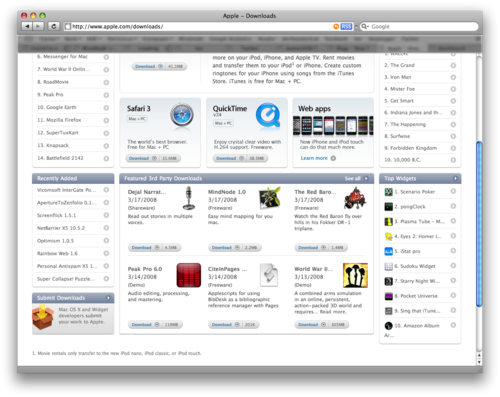Click the MindNode 1.0 app icon
This screenshot has height=397, width=500.
click(x=269, y=198)
